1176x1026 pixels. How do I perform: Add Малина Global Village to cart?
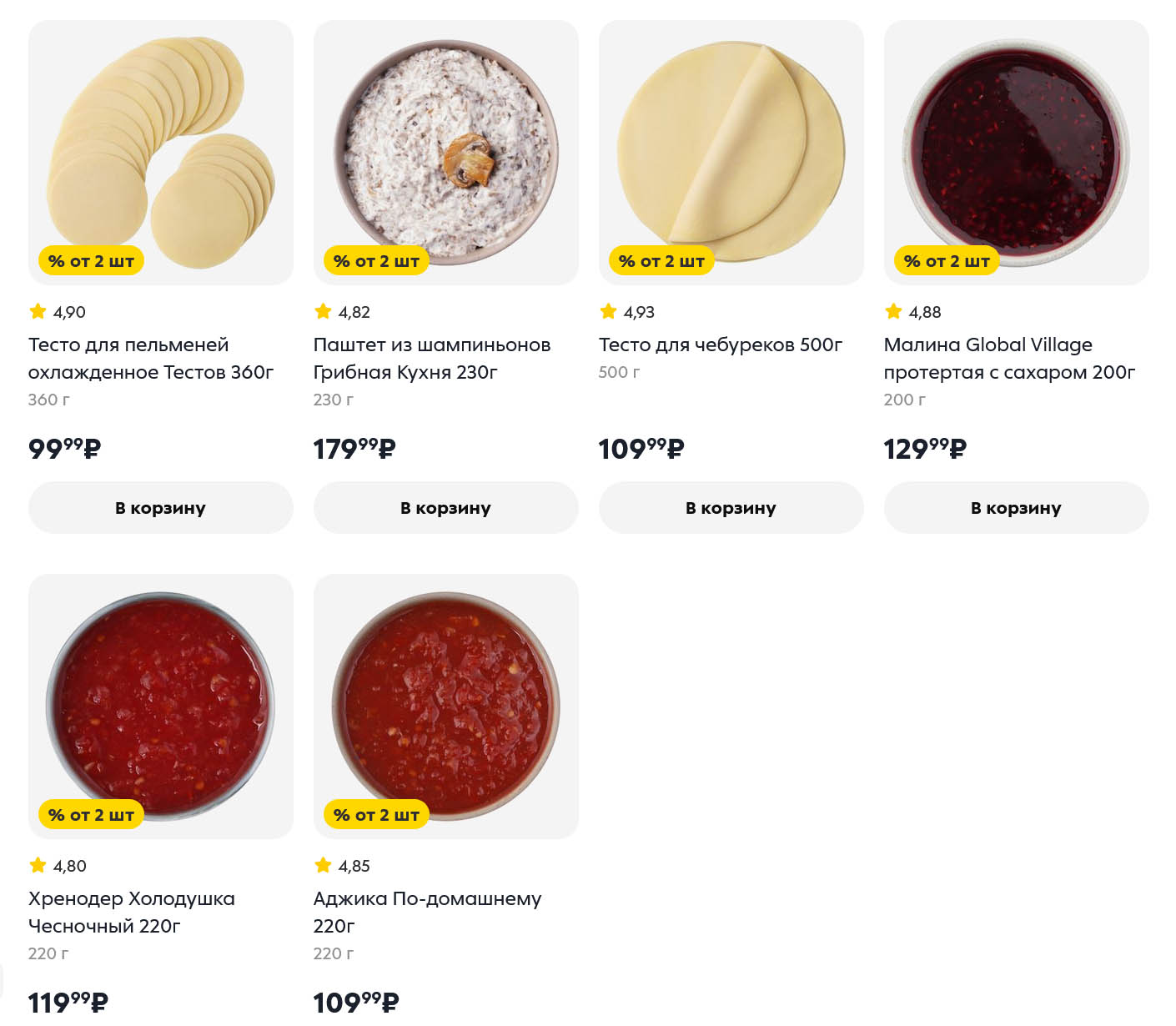click(x=1016, y=508)
